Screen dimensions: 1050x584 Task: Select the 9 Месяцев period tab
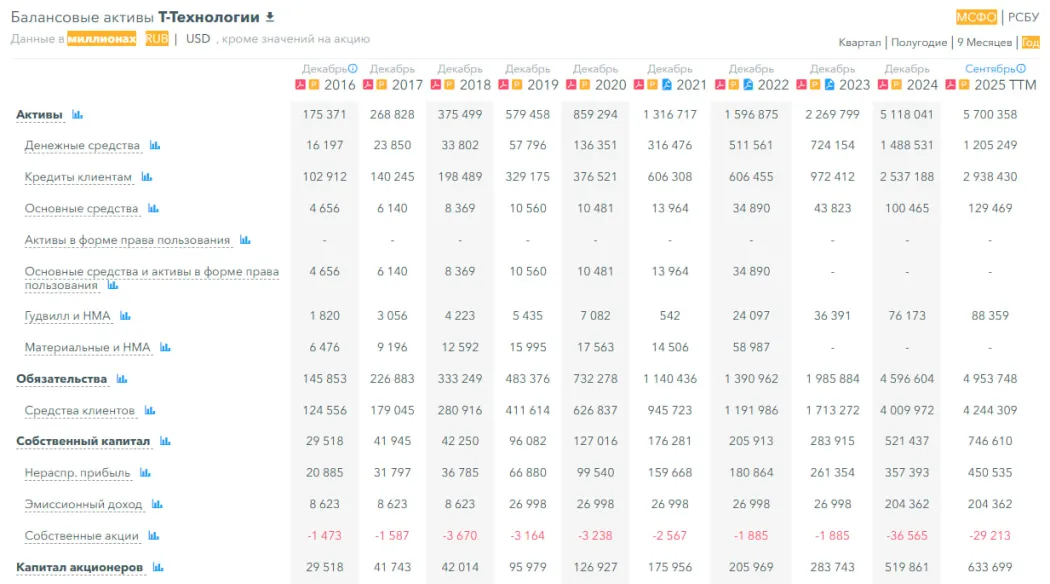(x=984, y=43)
